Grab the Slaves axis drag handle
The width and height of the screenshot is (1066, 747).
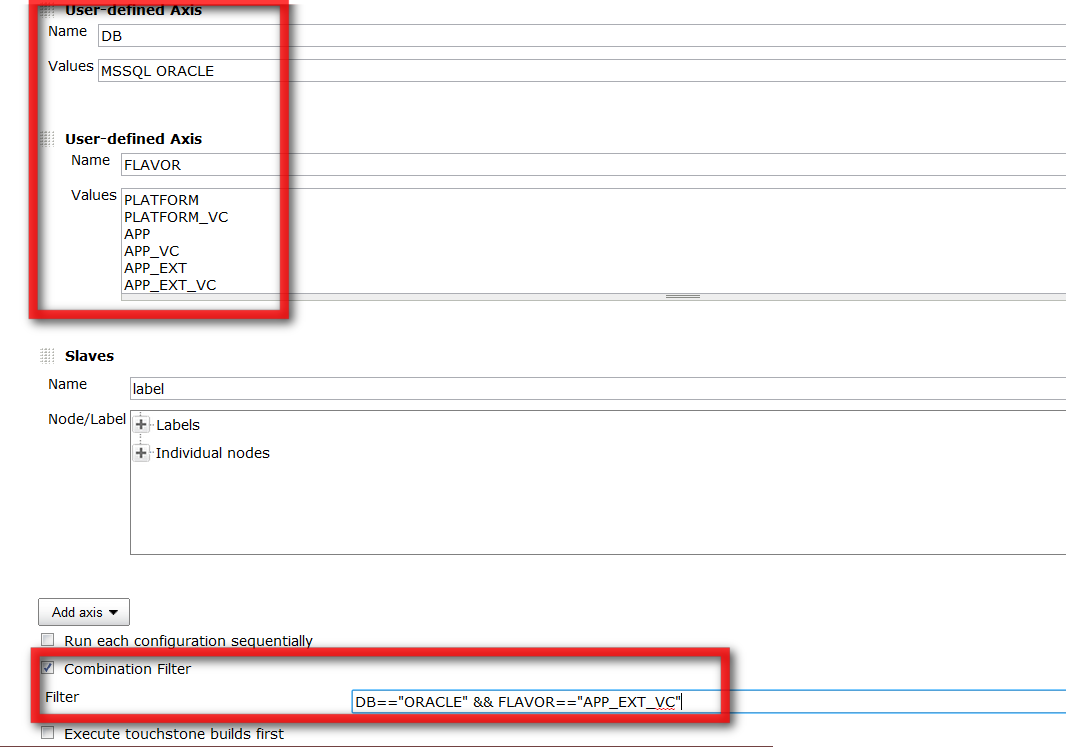(47, 356)
